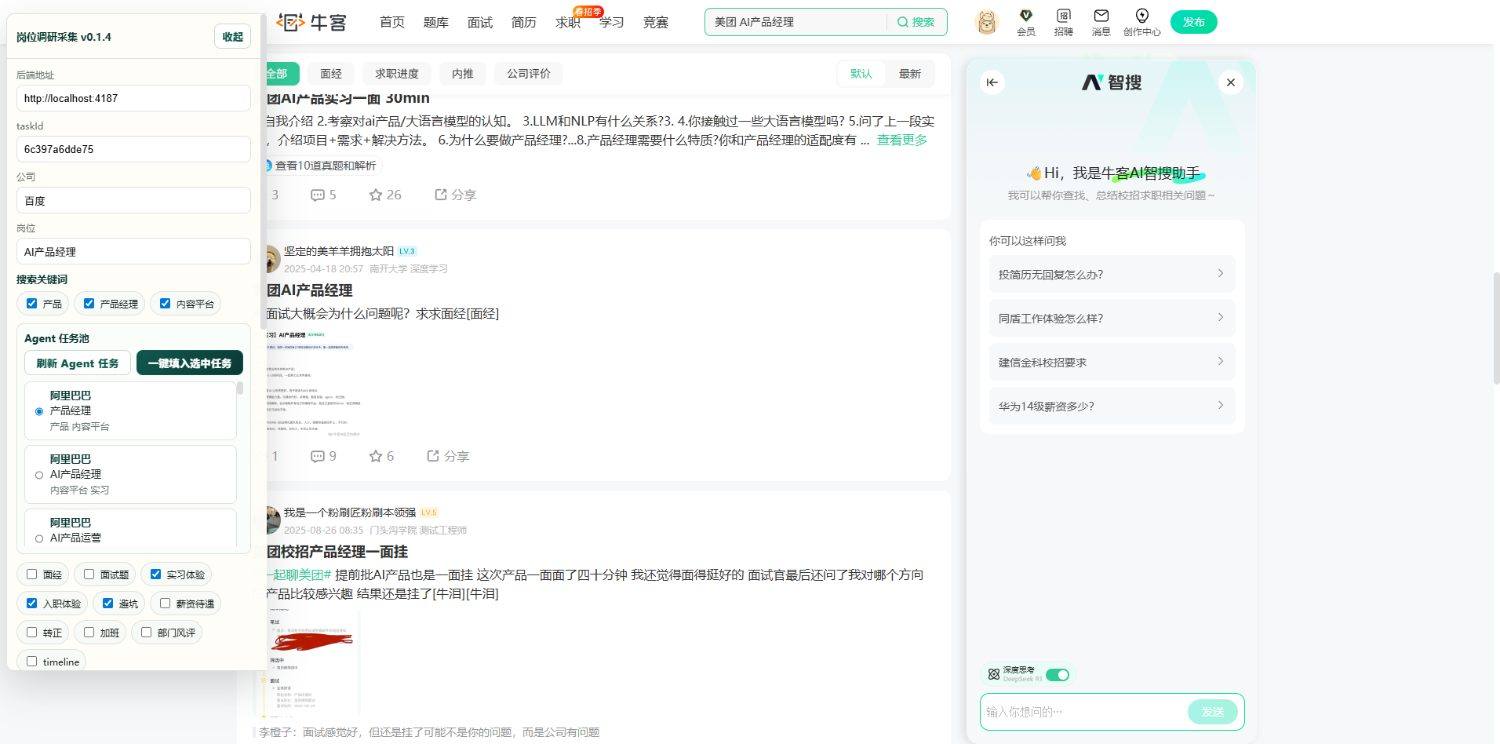Uncheck the 入职体验 checkbox
The image size is (1500, 744).
32,604
